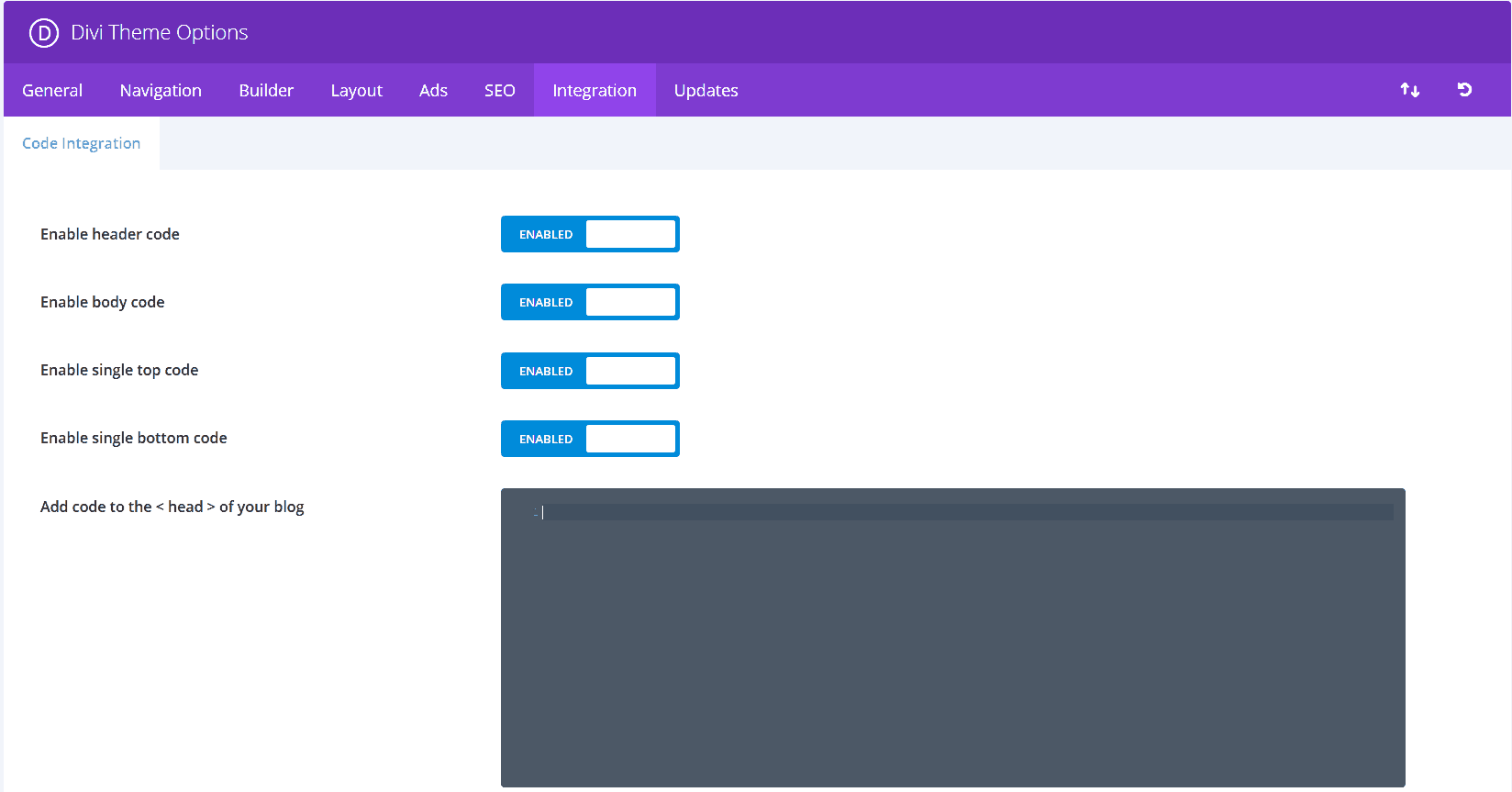
Task: Click the Enable header code label
Action: pos(110,234)
